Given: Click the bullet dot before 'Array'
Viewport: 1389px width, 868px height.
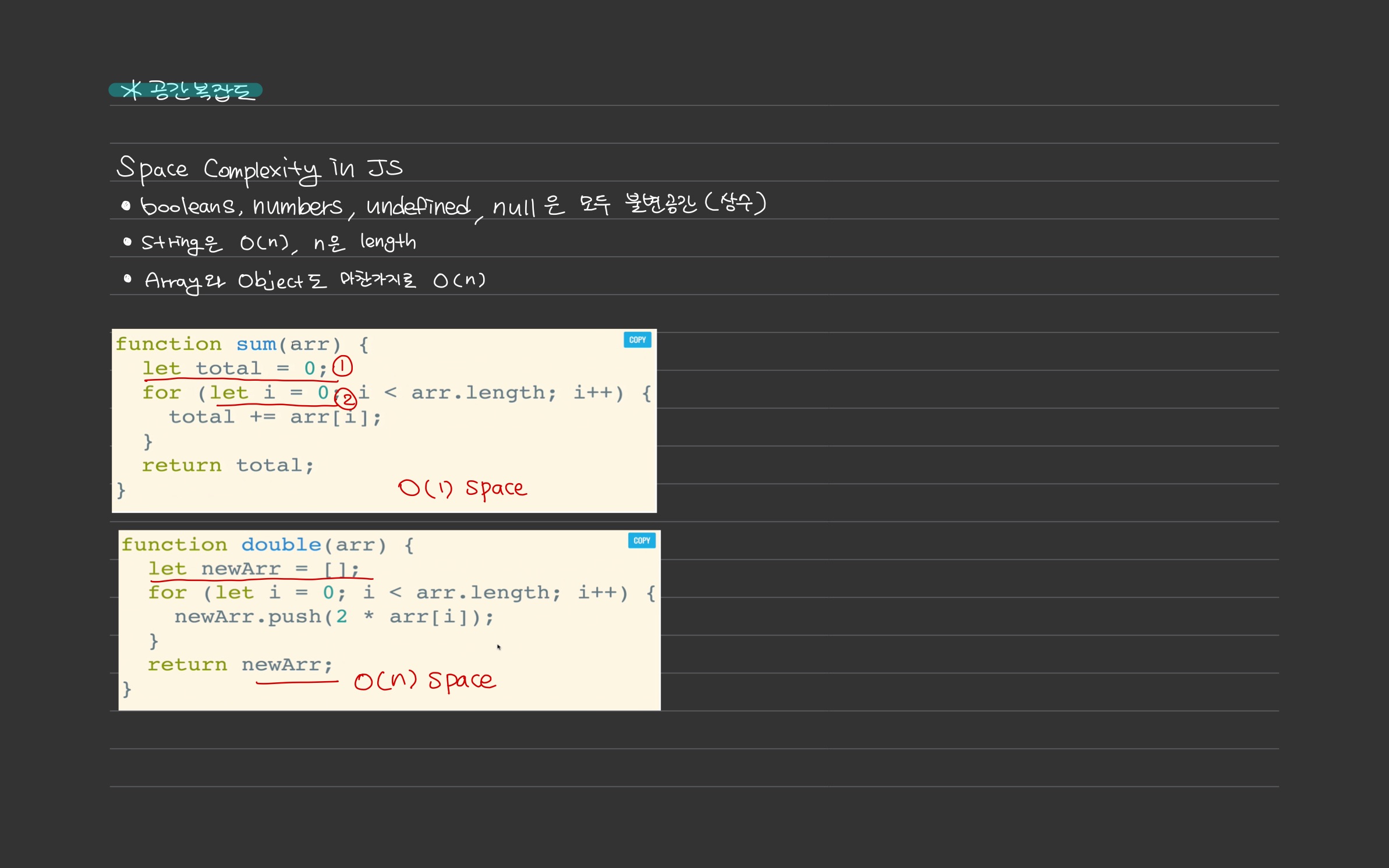Looking at the screenshot, I should pyautogui.click(x=127, y=279).
